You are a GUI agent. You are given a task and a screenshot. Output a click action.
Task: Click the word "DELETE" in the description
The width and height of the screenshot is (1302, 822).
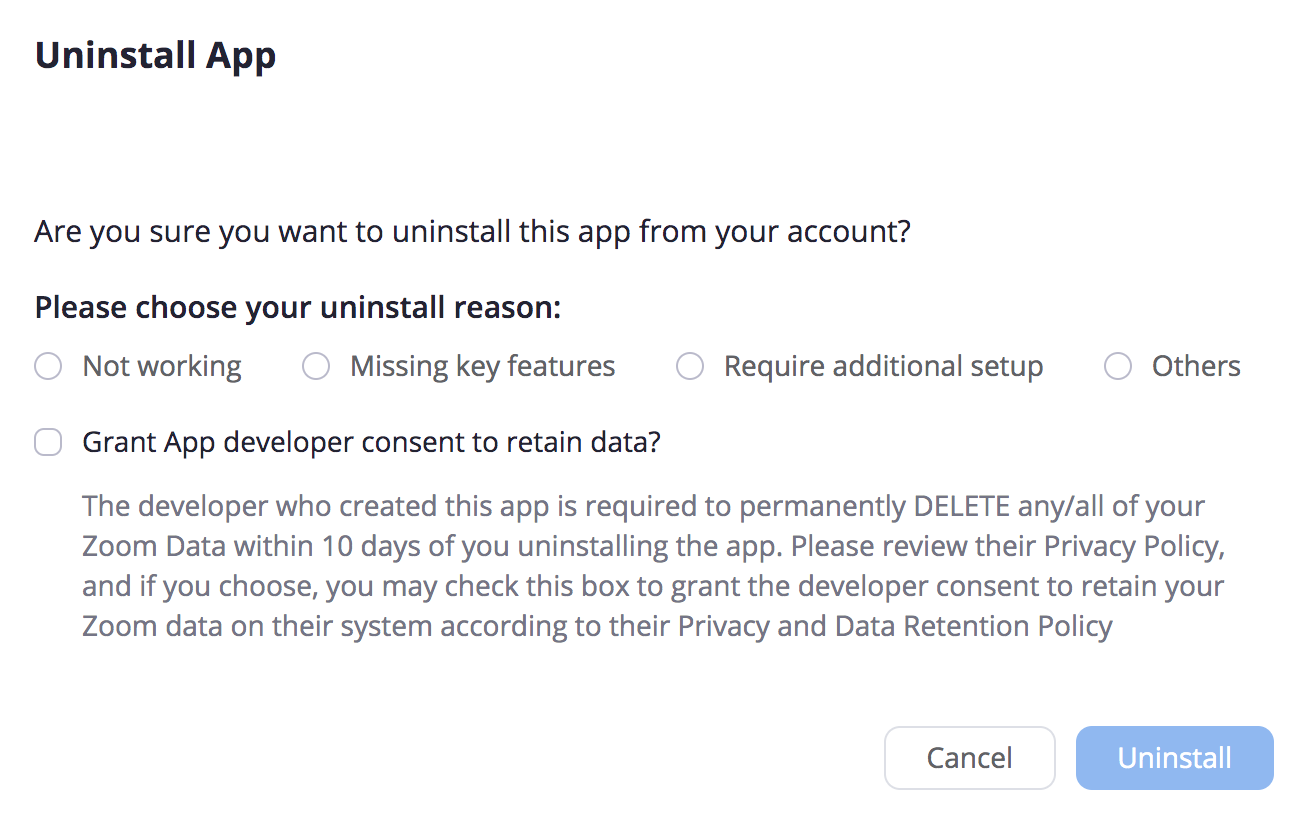tap(962, 506)
